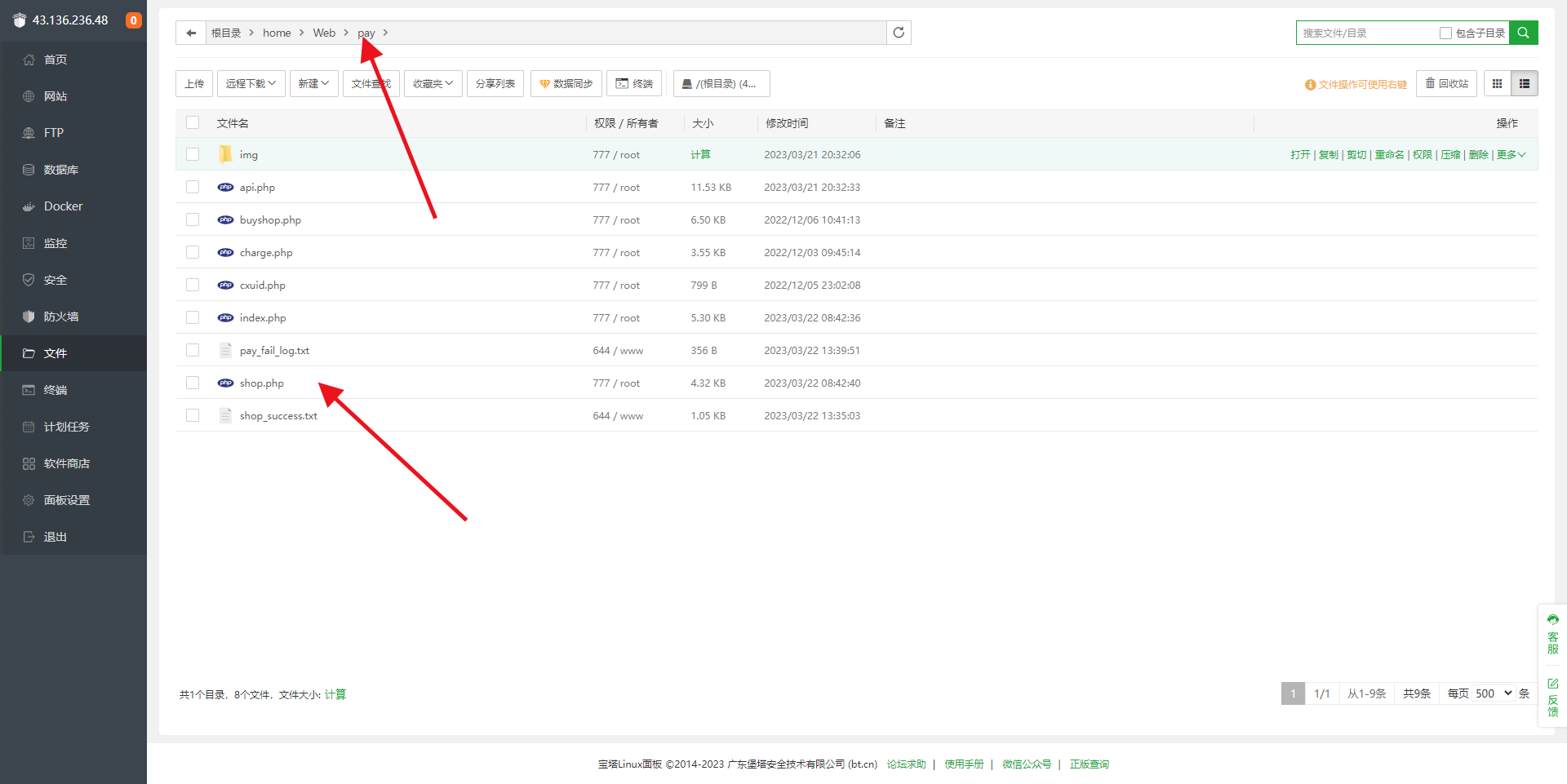The width and height of the screenshot is (1567, 784).
Task: Click 压缩 link for img folder
Action: pyautogui.click(x=1450, y=155)
